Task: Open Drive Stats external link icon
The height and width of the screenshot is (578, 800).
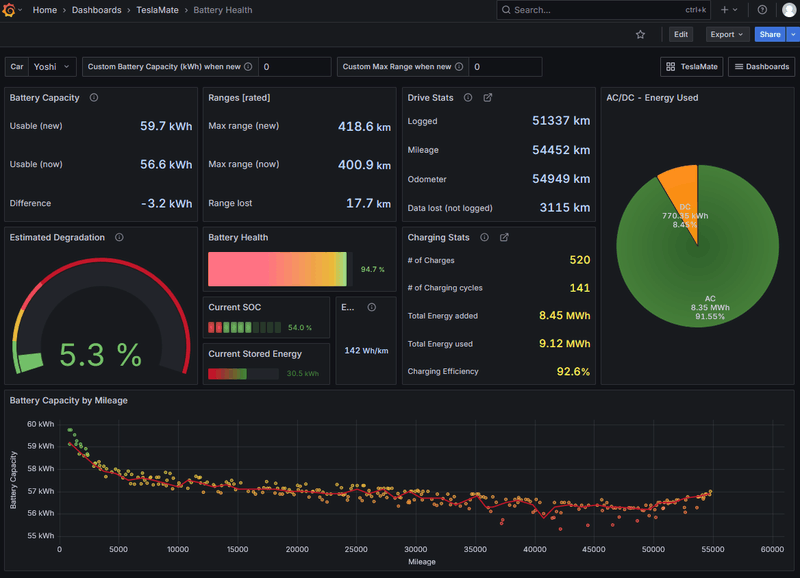Action: point(488,98)
